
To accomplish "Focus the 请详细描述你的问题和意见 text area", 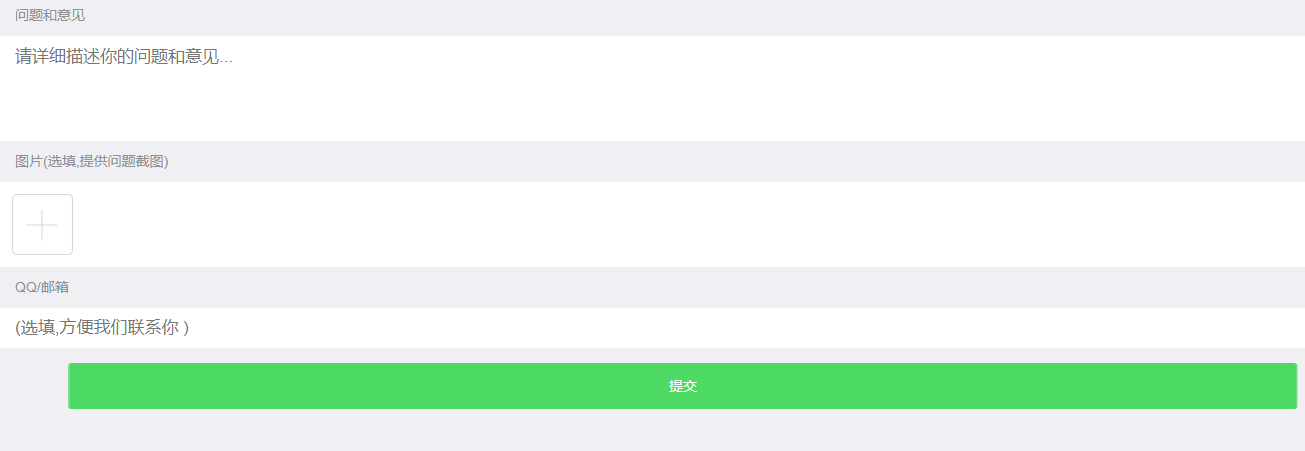I will click(652, 88).
